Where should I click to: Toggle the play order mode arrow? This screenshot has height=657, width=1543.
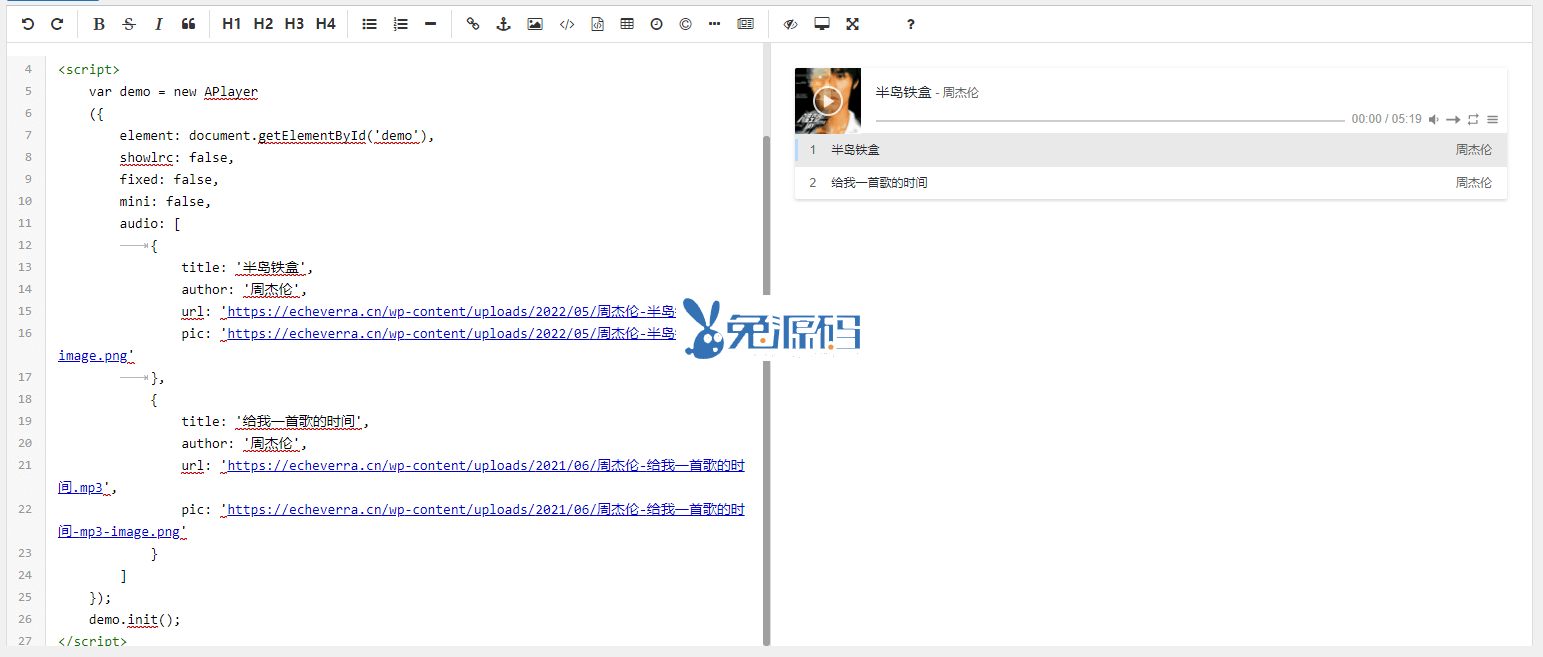point(1453,120)
